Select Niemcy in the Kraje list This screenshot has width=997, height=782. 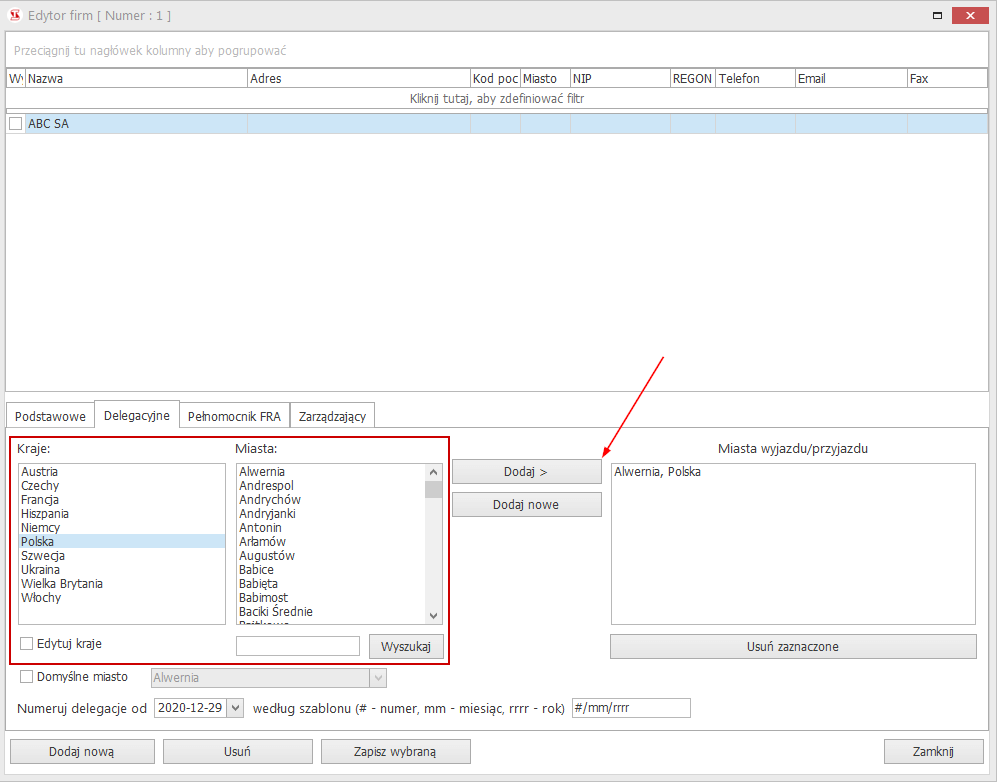tap(41, 528)
